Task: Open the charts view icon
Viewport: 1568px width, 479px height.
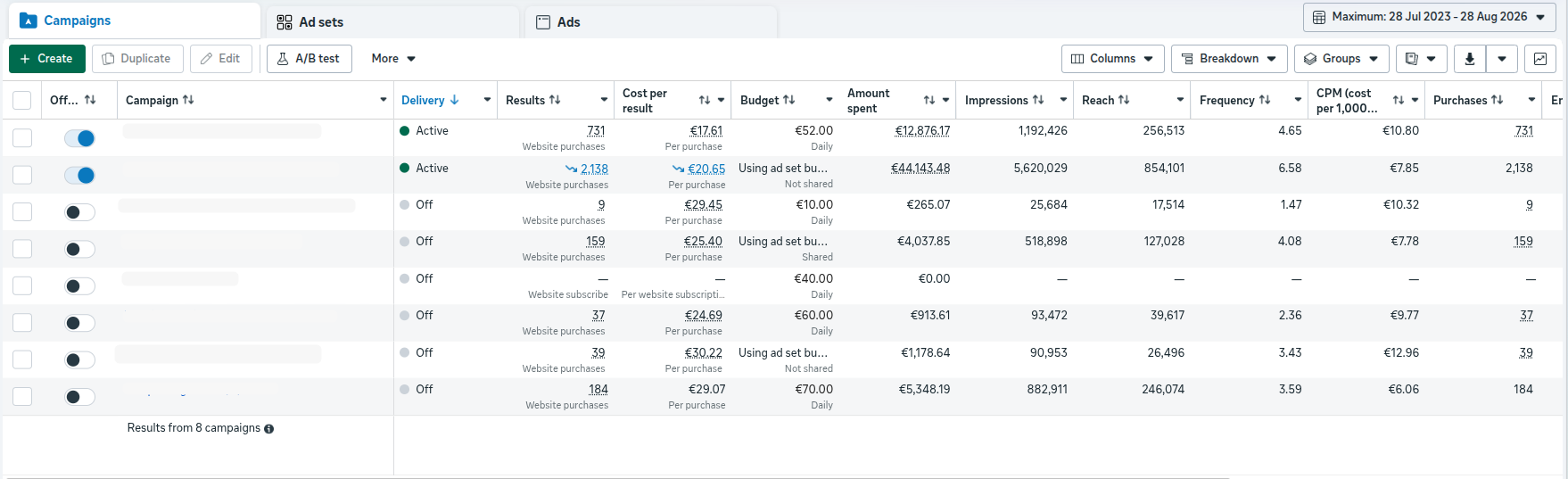Action: click(1540, 59)
